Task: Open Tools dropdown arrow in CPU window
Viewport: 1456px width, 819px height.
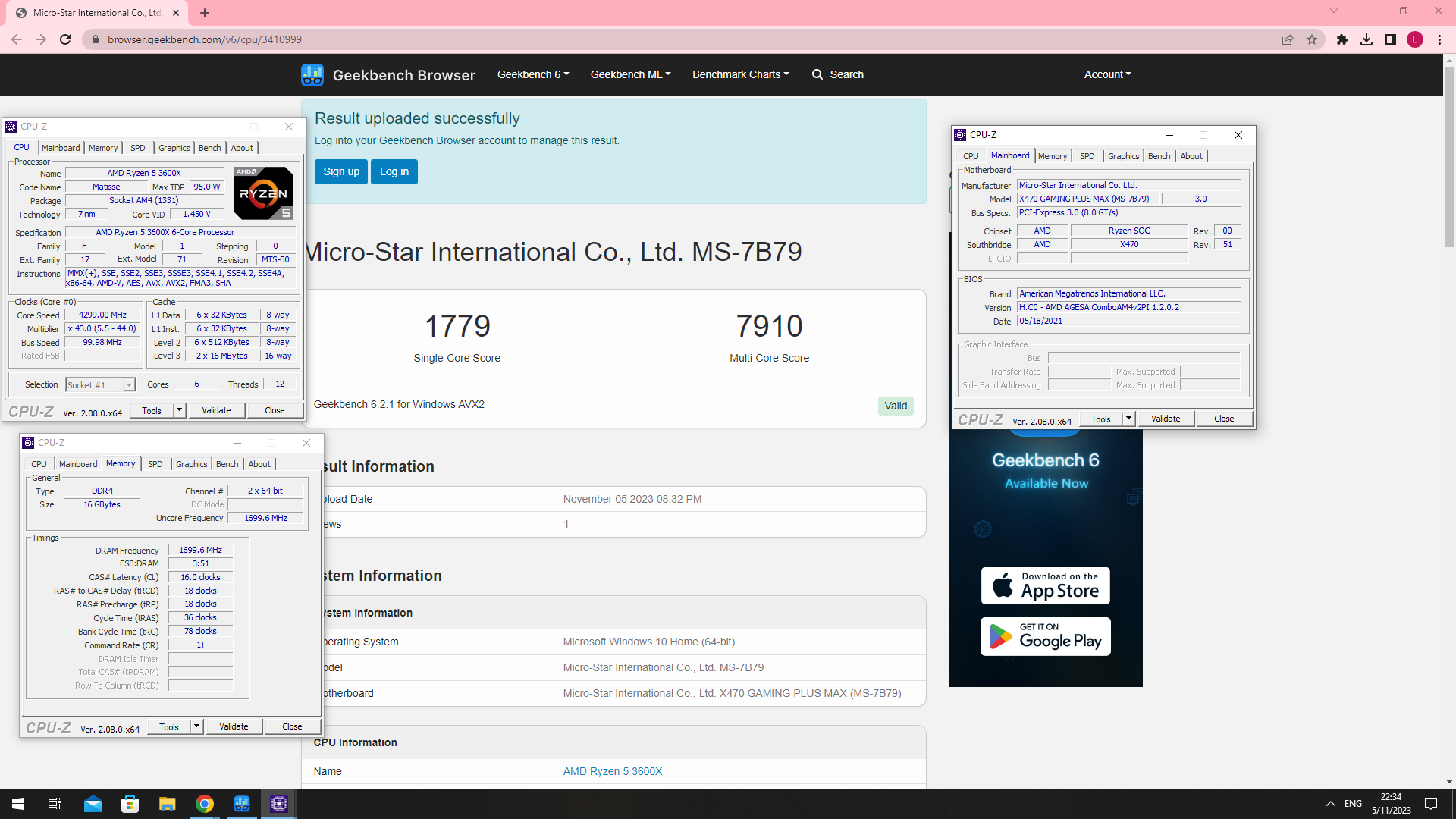Action: coord(180,410)
